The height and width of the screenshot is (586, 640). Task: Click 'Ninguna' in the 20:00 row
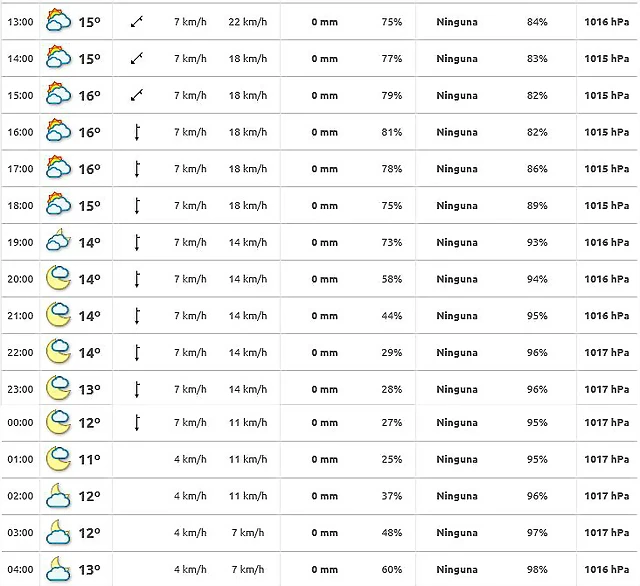click(457, 279)
